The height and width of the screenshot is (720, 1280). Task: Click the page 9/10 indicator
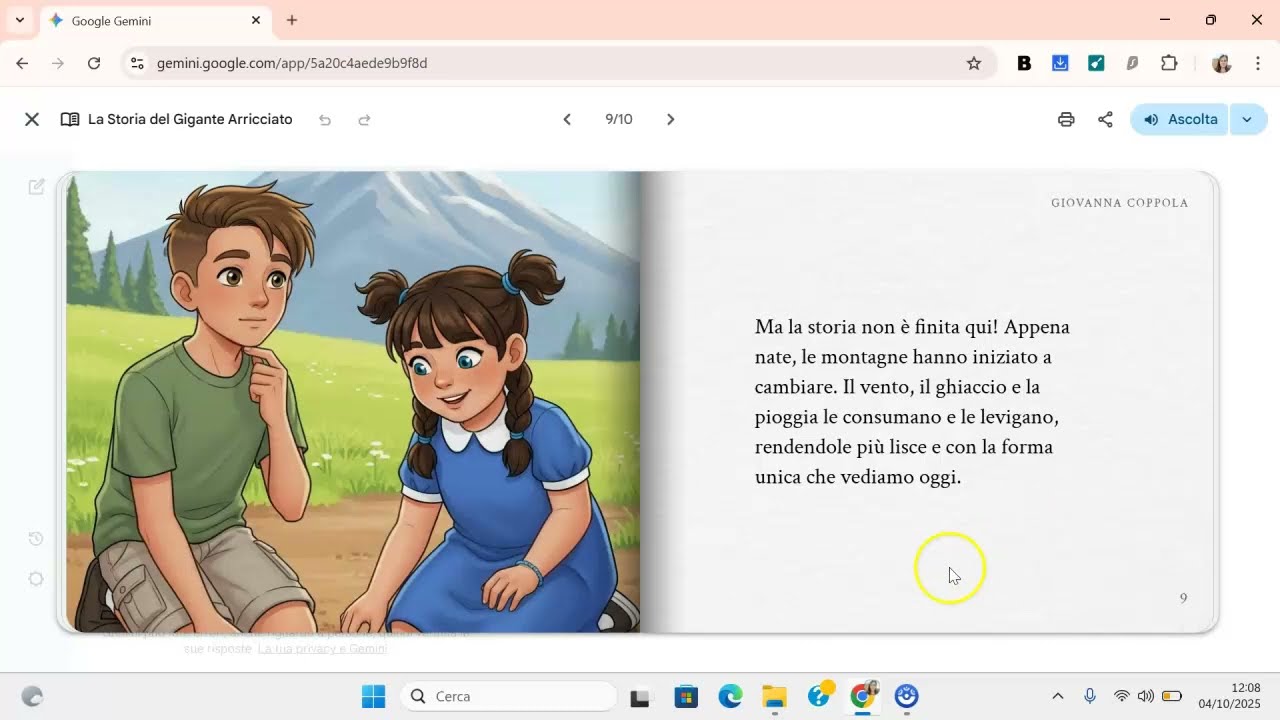pos(619,119)
